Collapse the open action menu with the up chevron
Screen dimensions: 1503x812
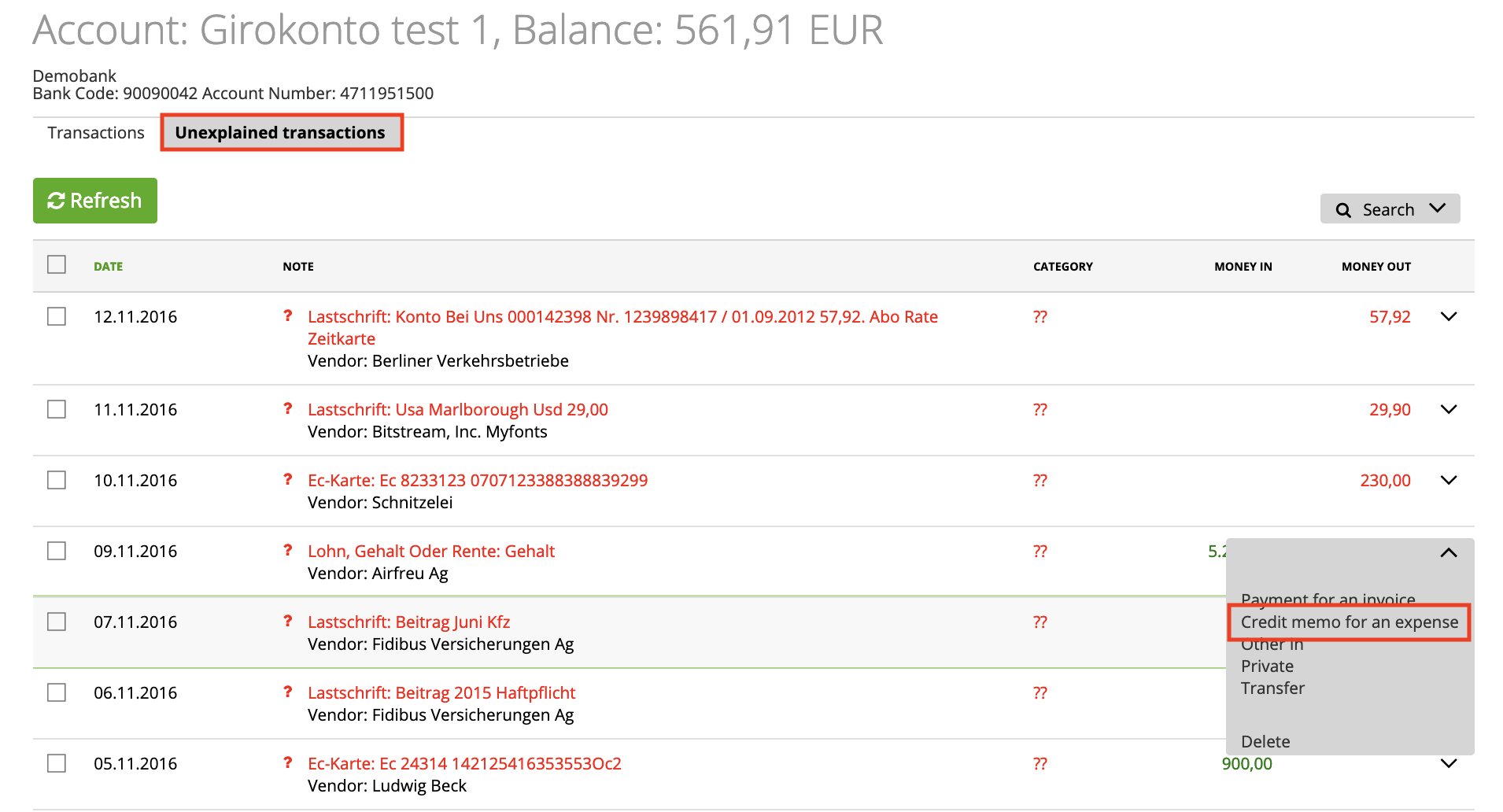pyautogui.click(x=1448, y=552)
